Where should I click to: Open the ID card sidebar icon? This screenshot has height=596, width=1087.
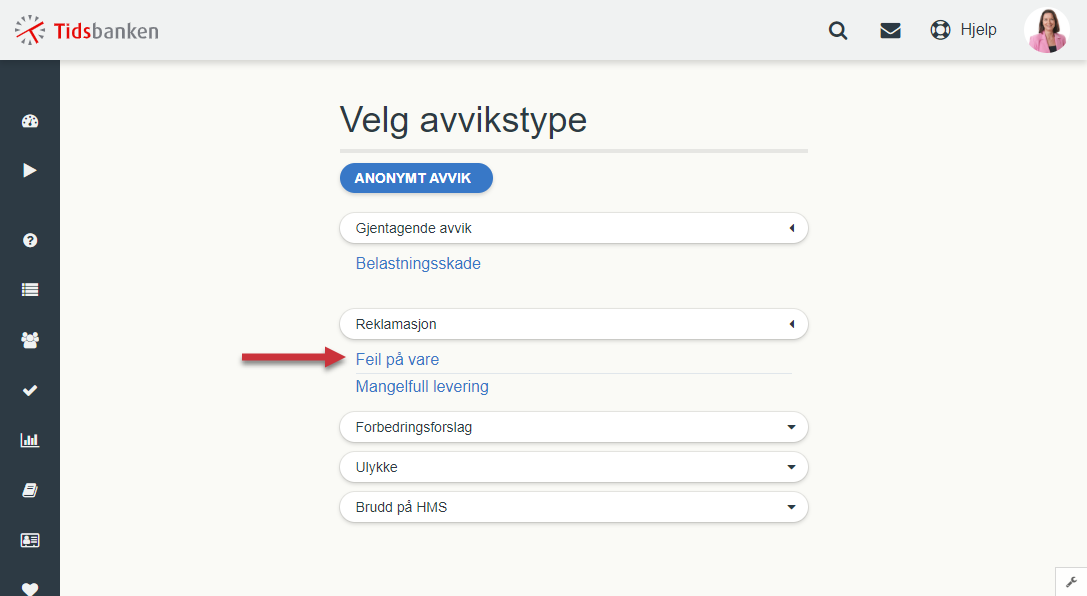click(30, 540)
